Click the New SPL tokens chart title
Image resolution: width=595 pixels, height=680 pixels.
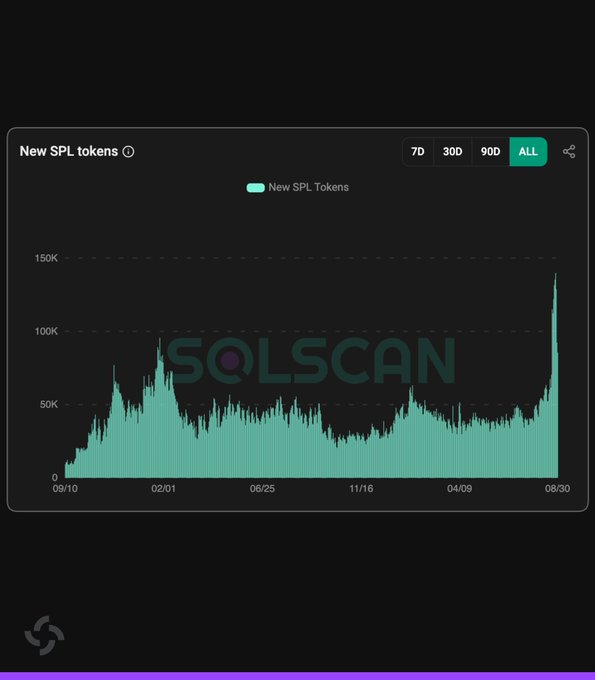(x=69, y=151)
